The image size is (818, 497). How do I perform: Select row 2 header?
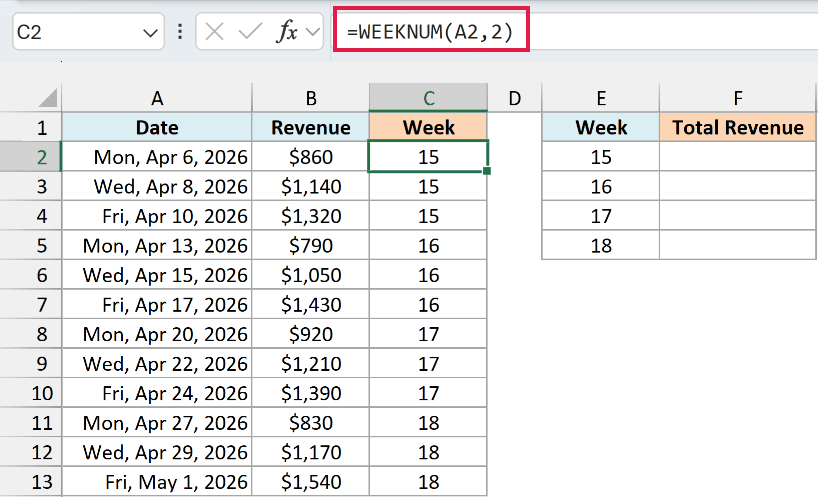tap(31, 157)
